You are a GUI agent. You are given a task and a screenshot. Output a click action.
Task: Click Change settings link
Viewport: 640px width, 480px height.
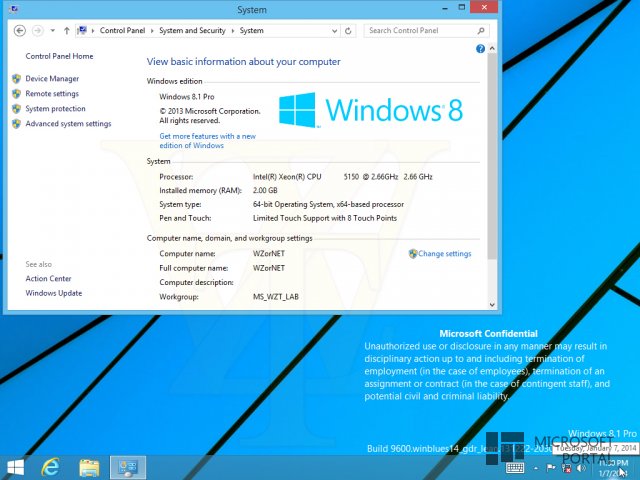point(444,254)
